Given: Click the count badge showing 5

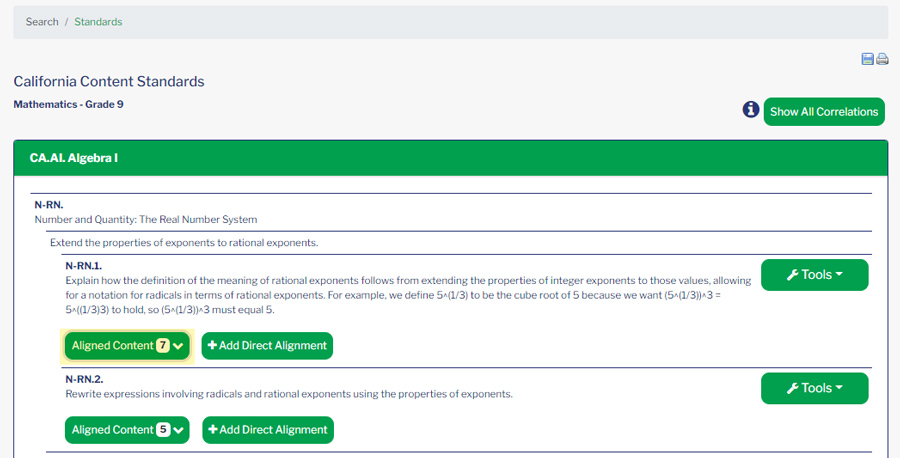Looking at the screenshot, I should (x=162, y=430).
